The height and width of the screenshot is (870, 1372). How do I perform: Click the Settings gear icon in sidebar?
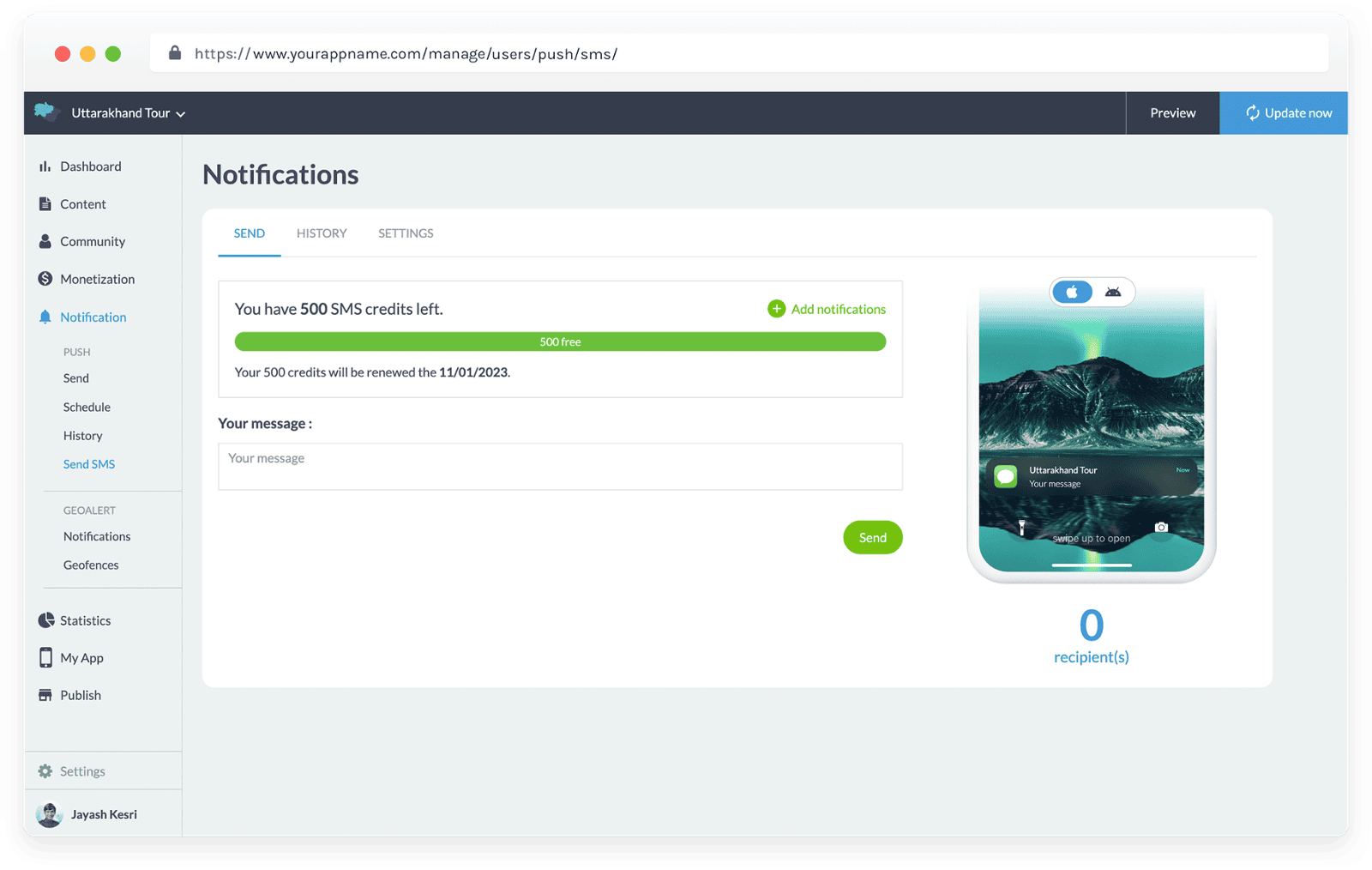pyautogui.click(x=45, y=771)
